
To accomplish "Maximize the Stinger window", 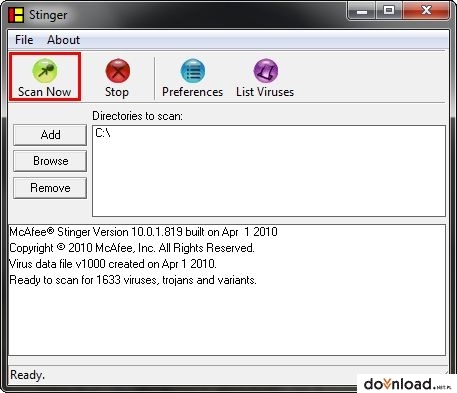I will pos(389,11).
